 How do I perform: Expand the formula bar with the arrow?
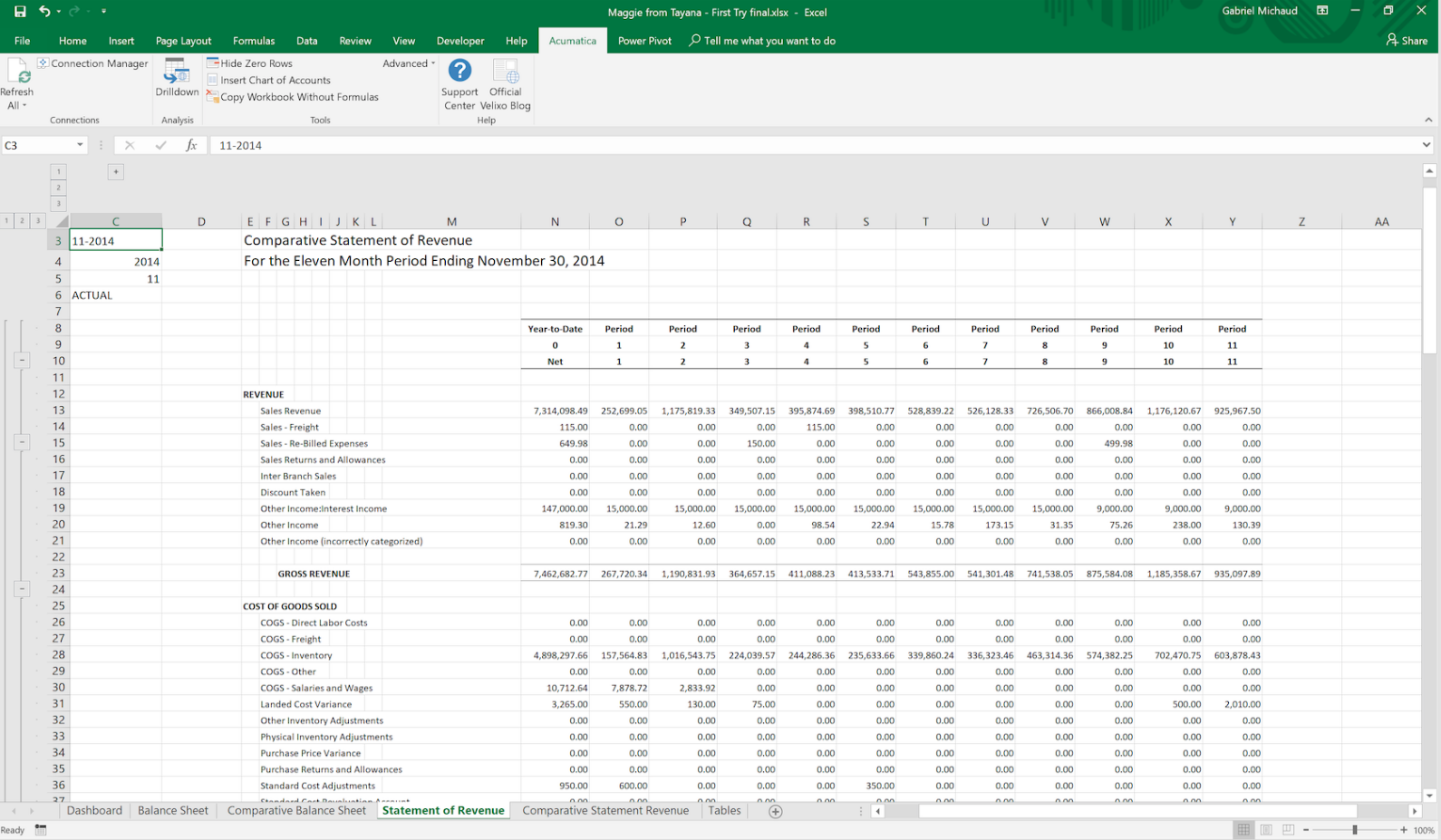click(1426, 145)
